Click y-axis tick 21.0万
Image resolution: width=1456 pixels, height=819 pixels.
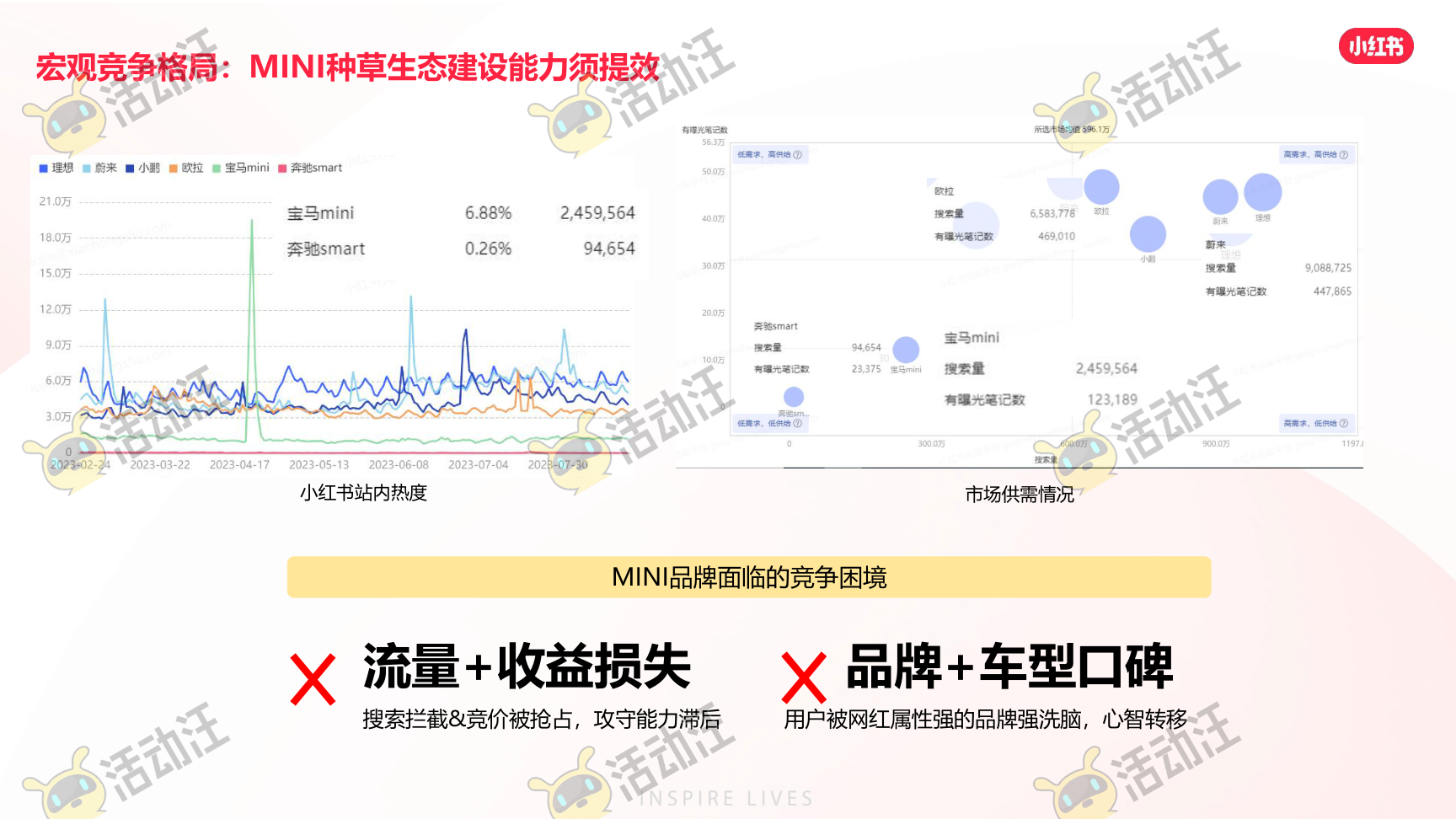click(56, 201)
